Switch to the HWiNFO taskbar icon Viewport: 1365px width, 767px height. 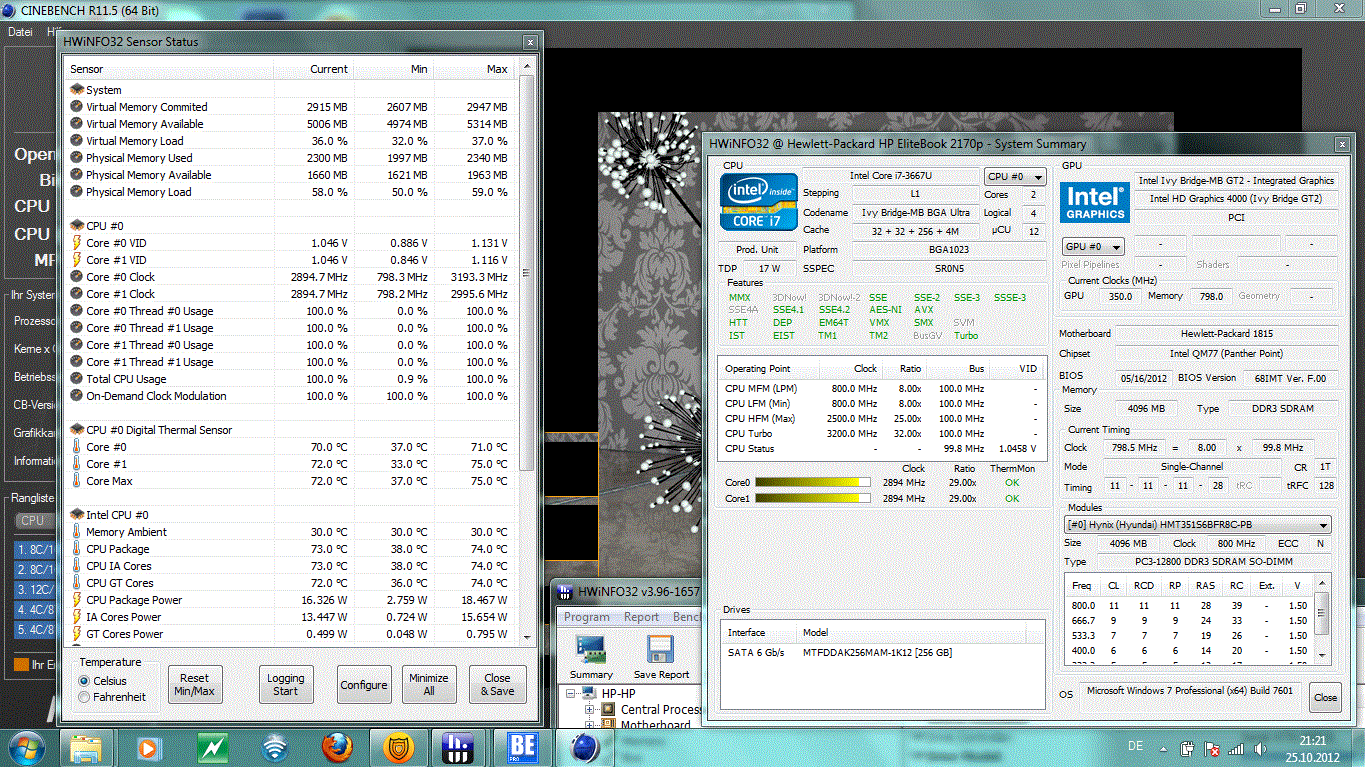point(458,748)
